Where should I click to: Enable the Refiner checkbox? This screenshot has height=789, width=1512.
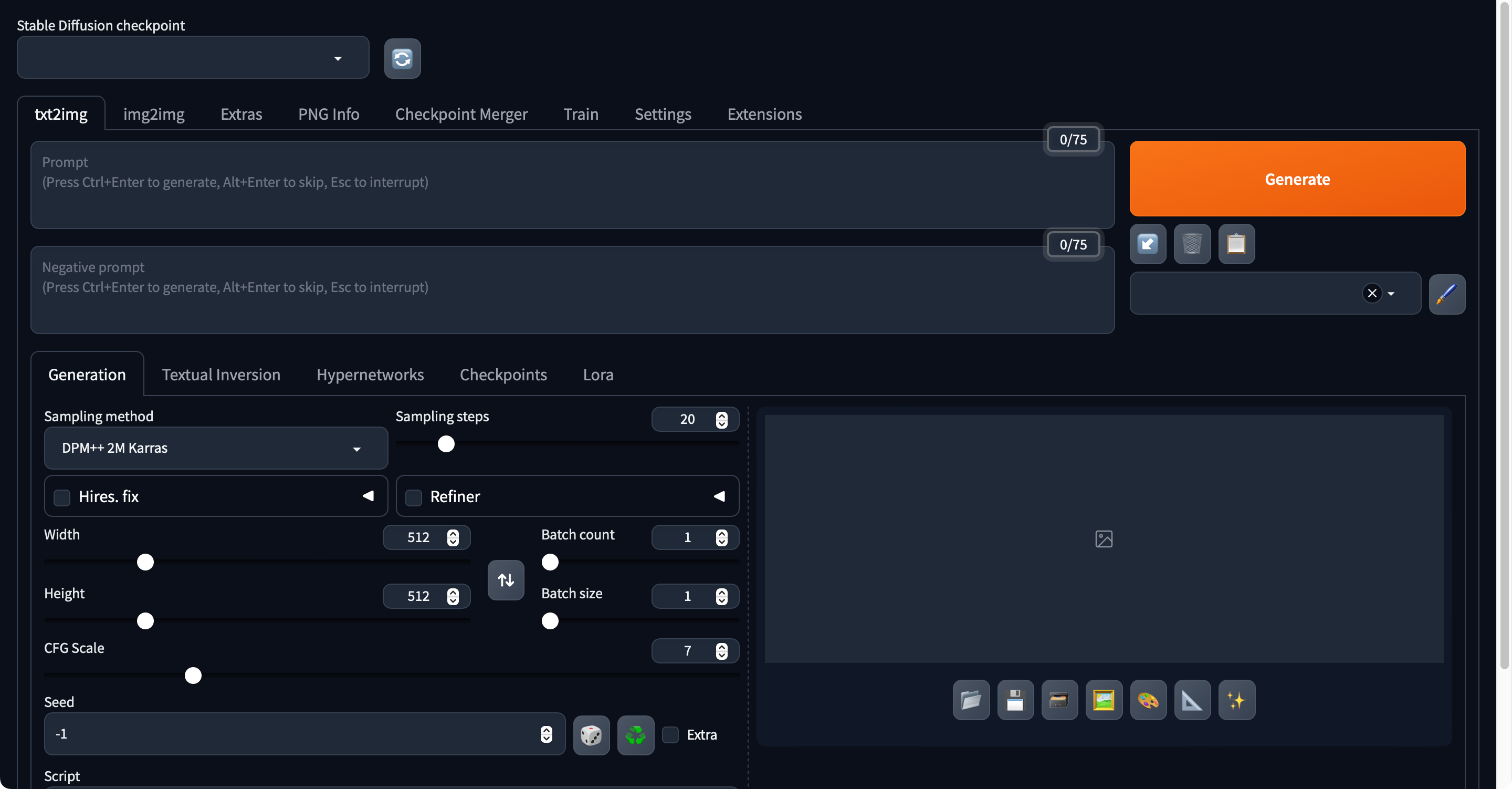pos(413,497)
